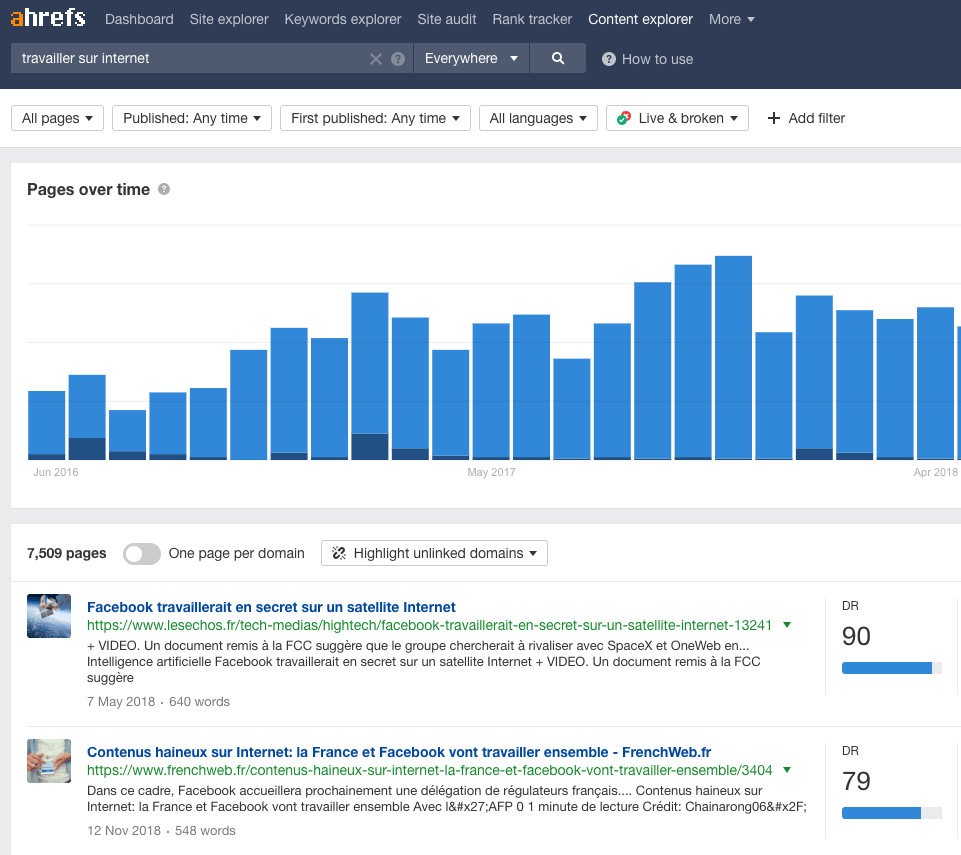Open the All languages dropdown
The height and width of the screenshot is (855, 961).
click(538, 118)
